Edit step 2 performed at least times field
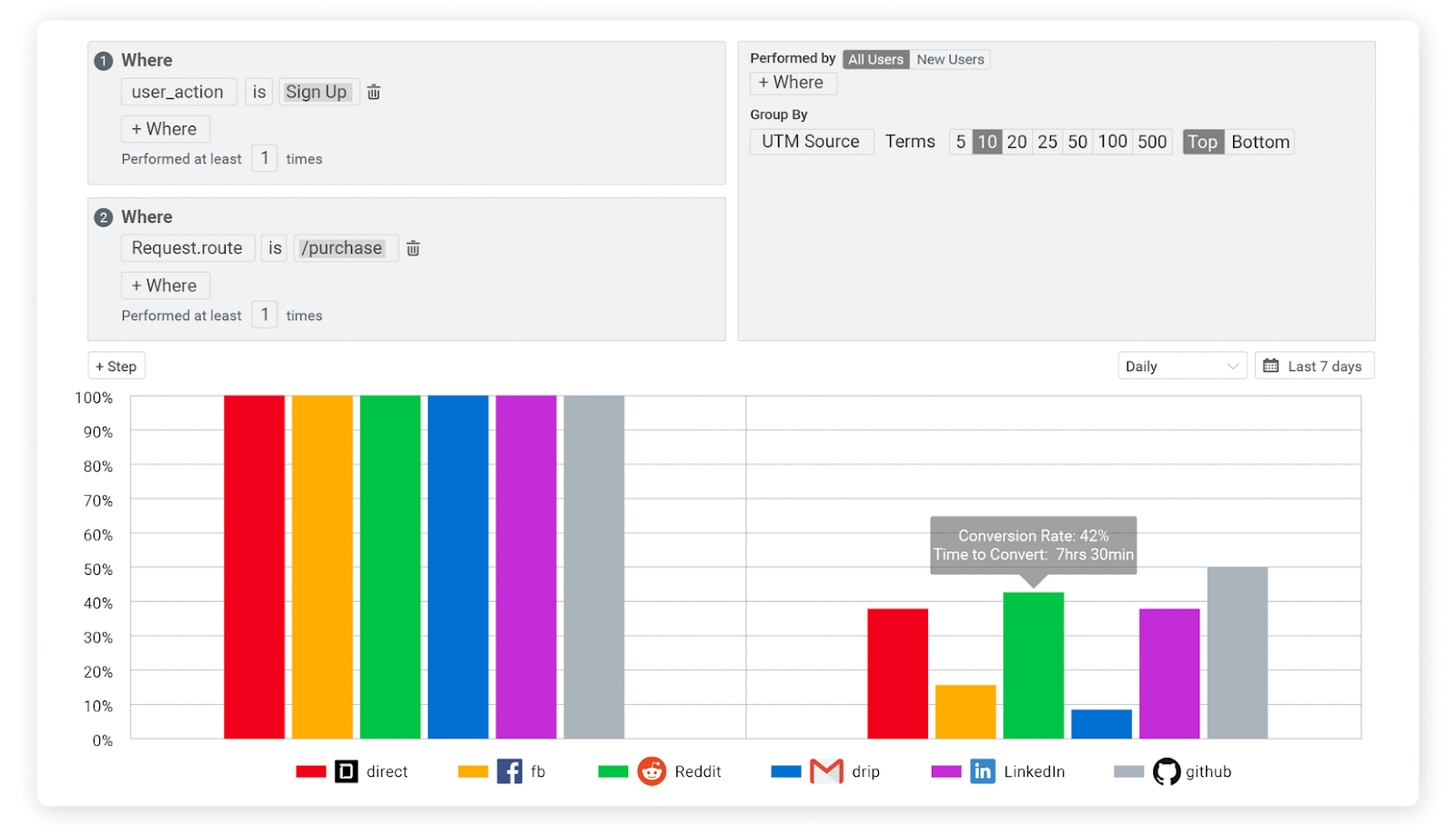Image resolution: width=1456 pixels, height=825 pixels. click(265, 315)
